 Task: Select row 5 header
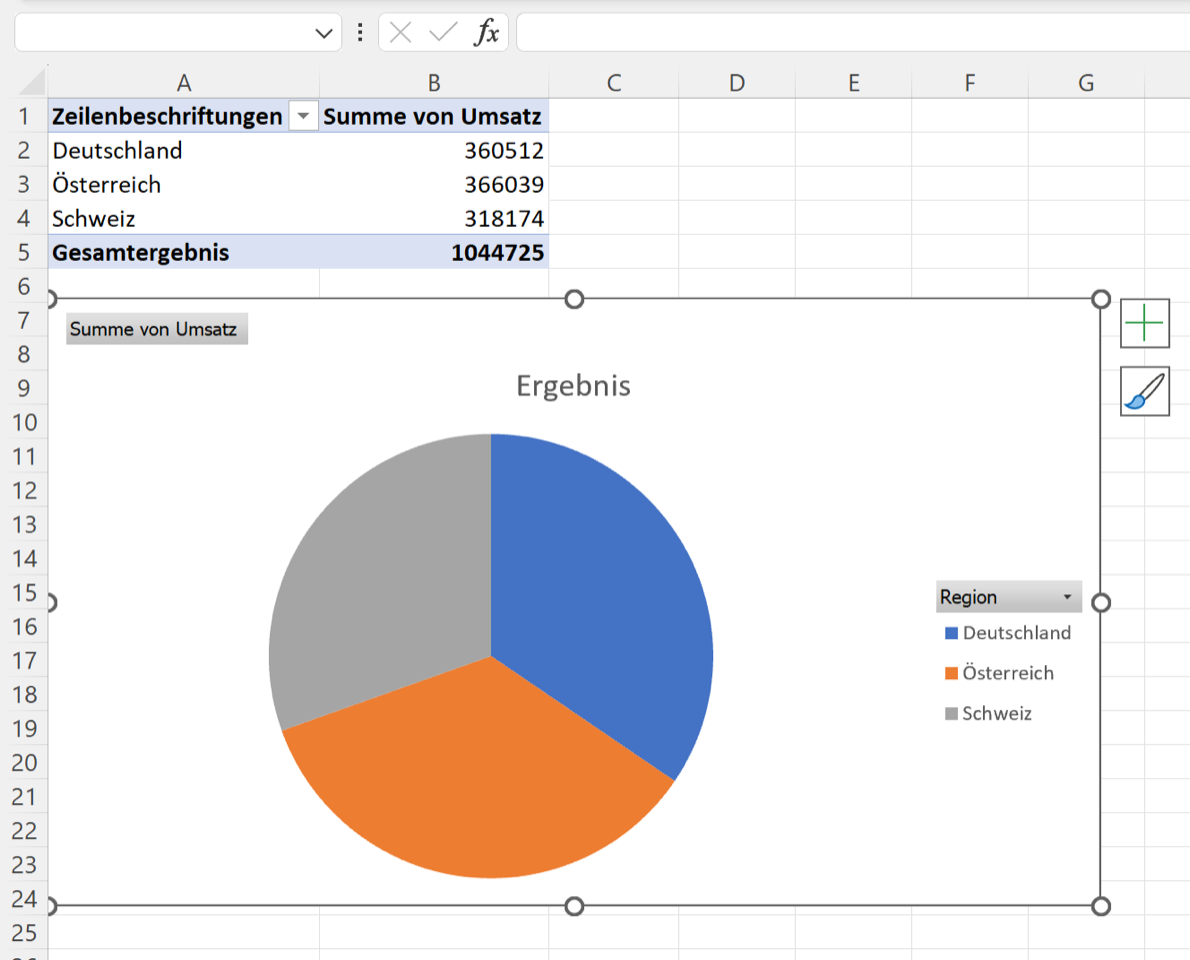[24, 252]
